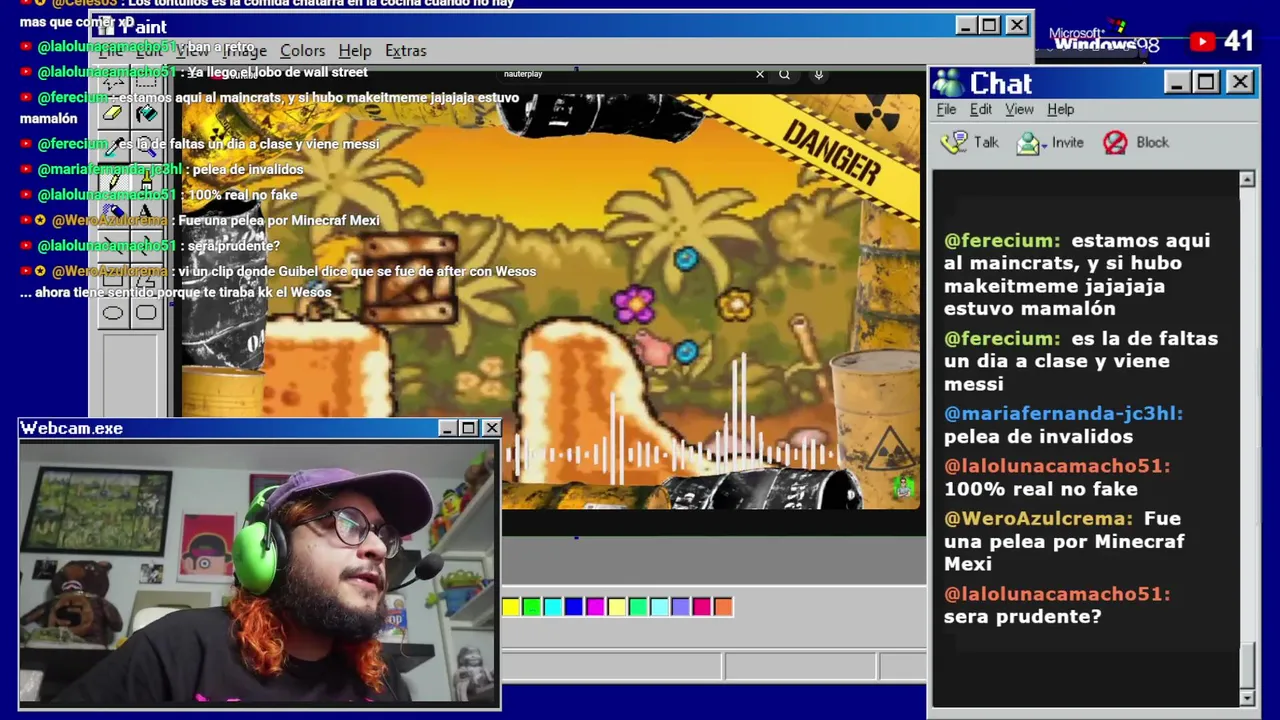Click the YouTube logo beside 41
Image resolution: width=1280 pixels, height=720 pixels.
[1202, 41]
